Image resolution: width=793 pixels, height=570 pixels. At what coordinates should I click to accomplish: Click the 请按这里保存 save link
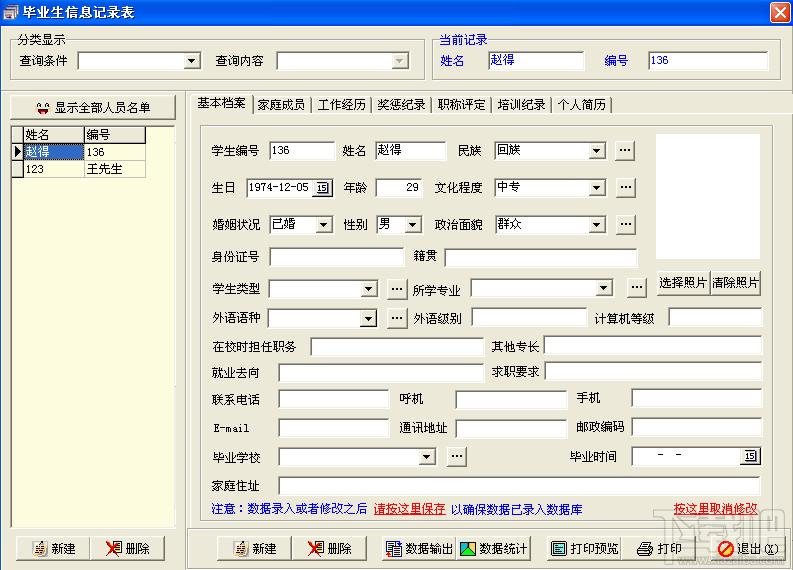pyautogui.click(x=410, y=509)
